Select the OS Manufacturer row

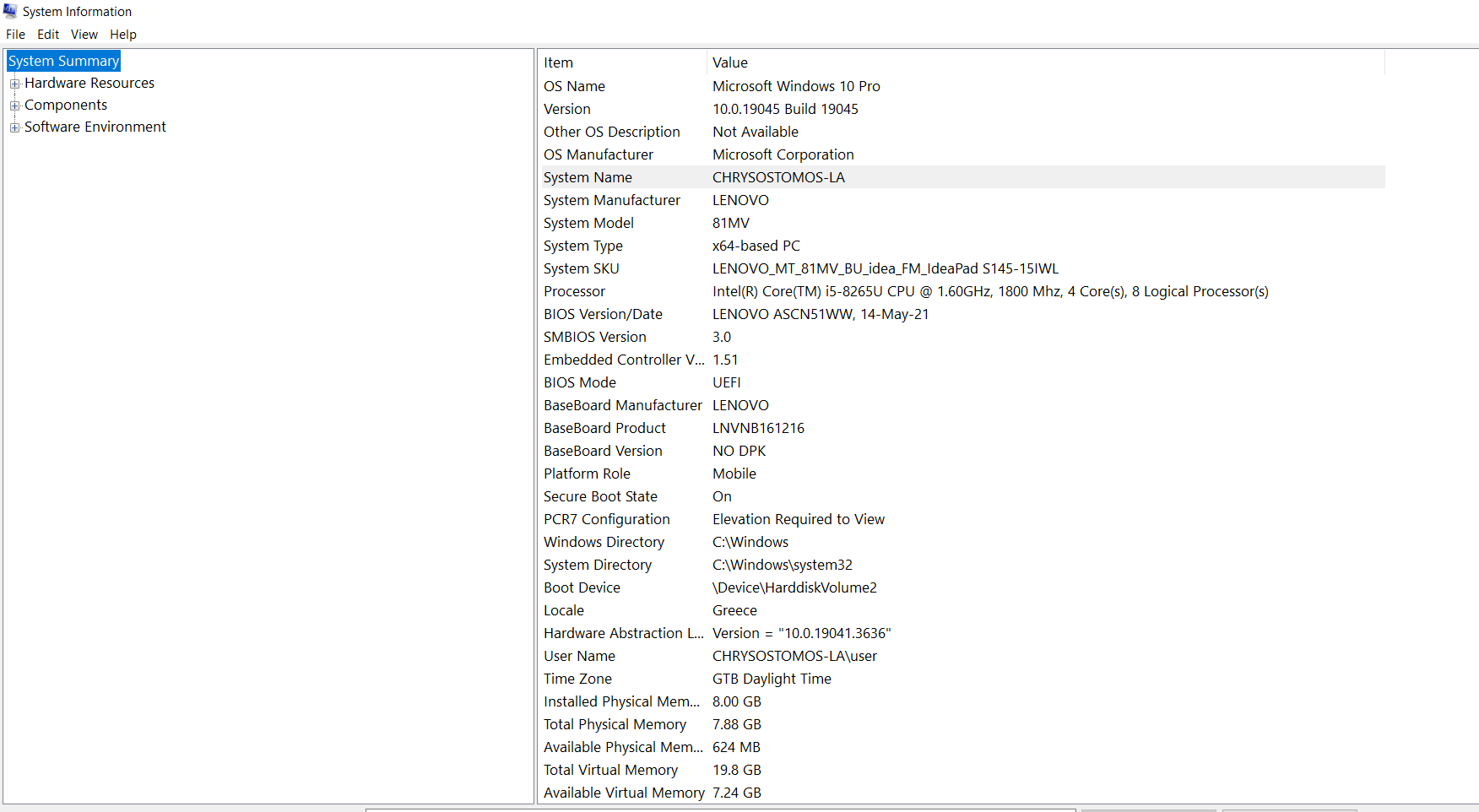tap(962, 154)
